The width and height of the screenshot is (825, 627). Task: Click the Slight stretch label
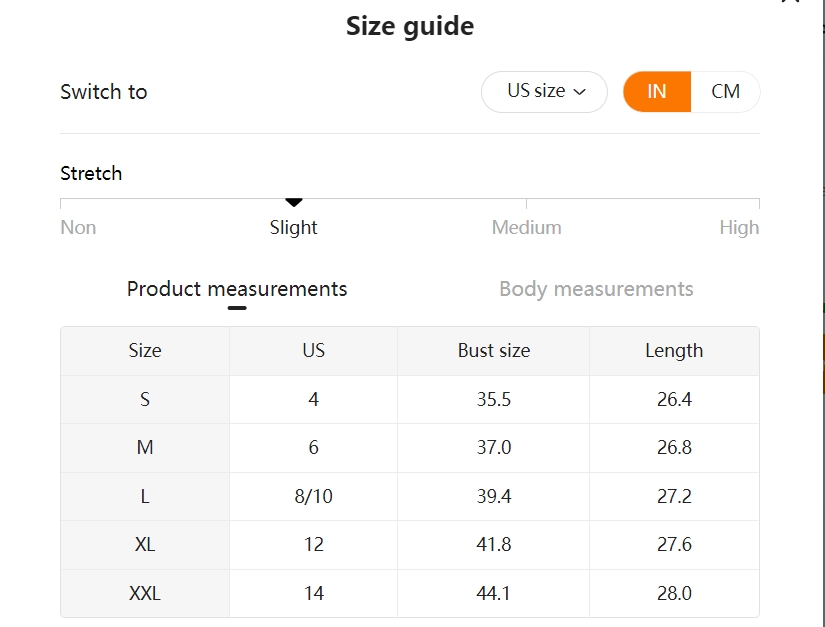click(294, 227)
